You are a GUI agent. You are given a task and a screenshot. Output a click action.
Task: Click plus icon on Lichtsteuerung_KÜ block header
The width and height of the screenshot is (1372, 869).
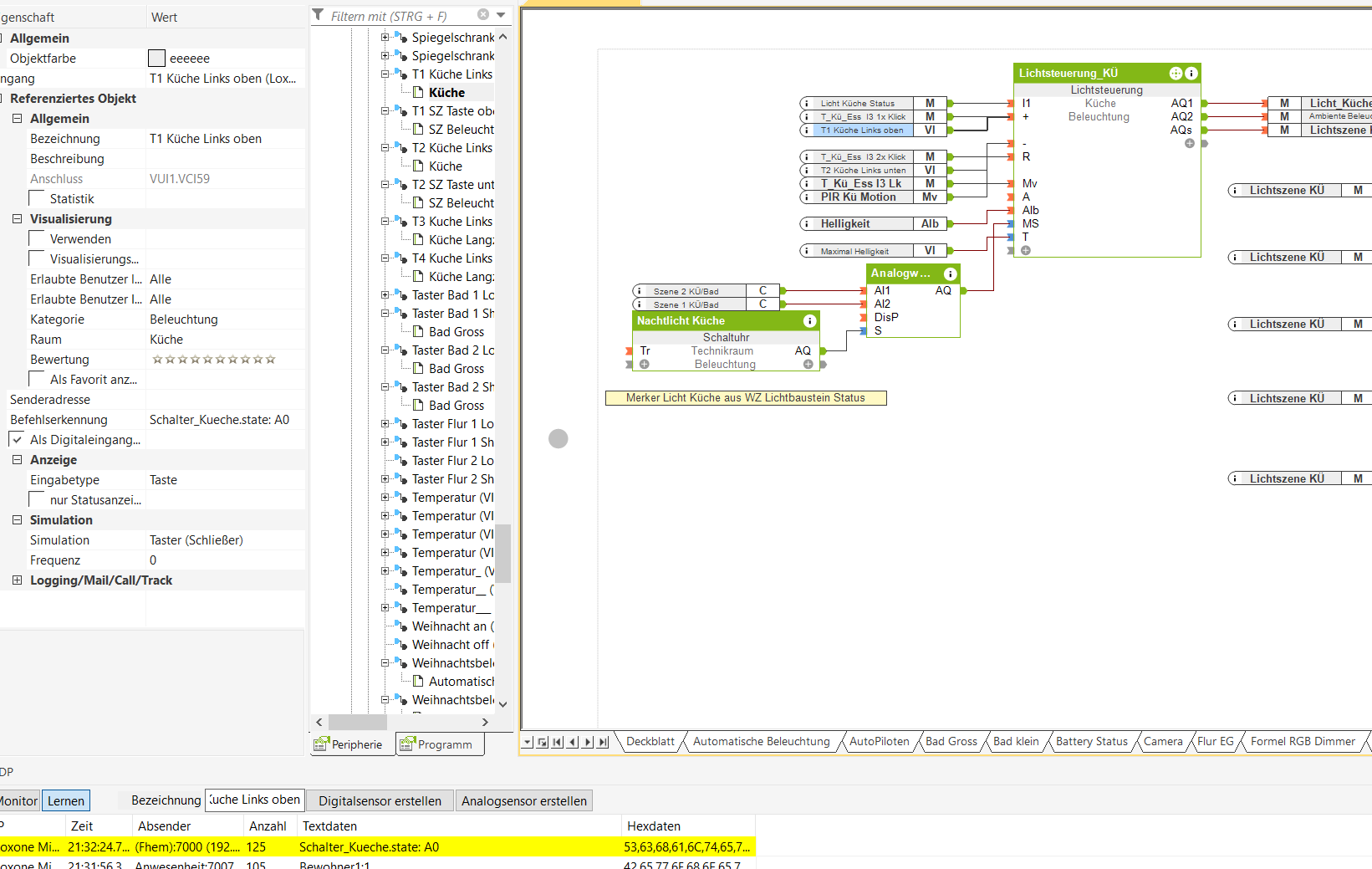point(1176,74)
